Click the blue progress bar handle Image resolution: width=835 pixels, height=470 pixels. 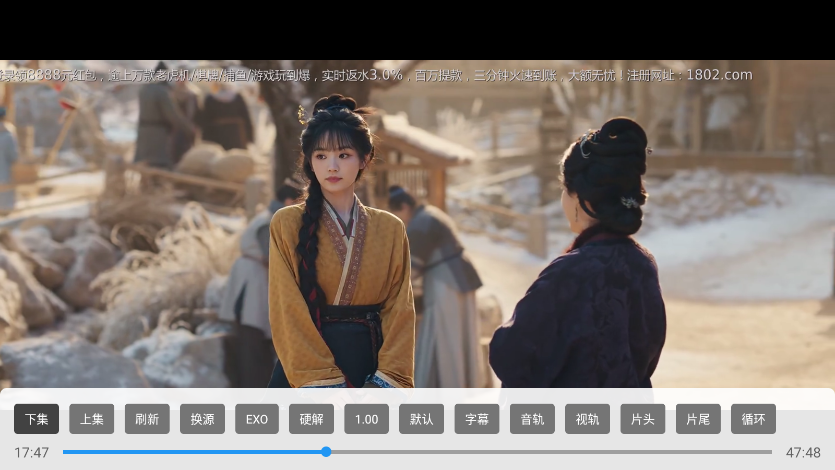coord(326,452)
